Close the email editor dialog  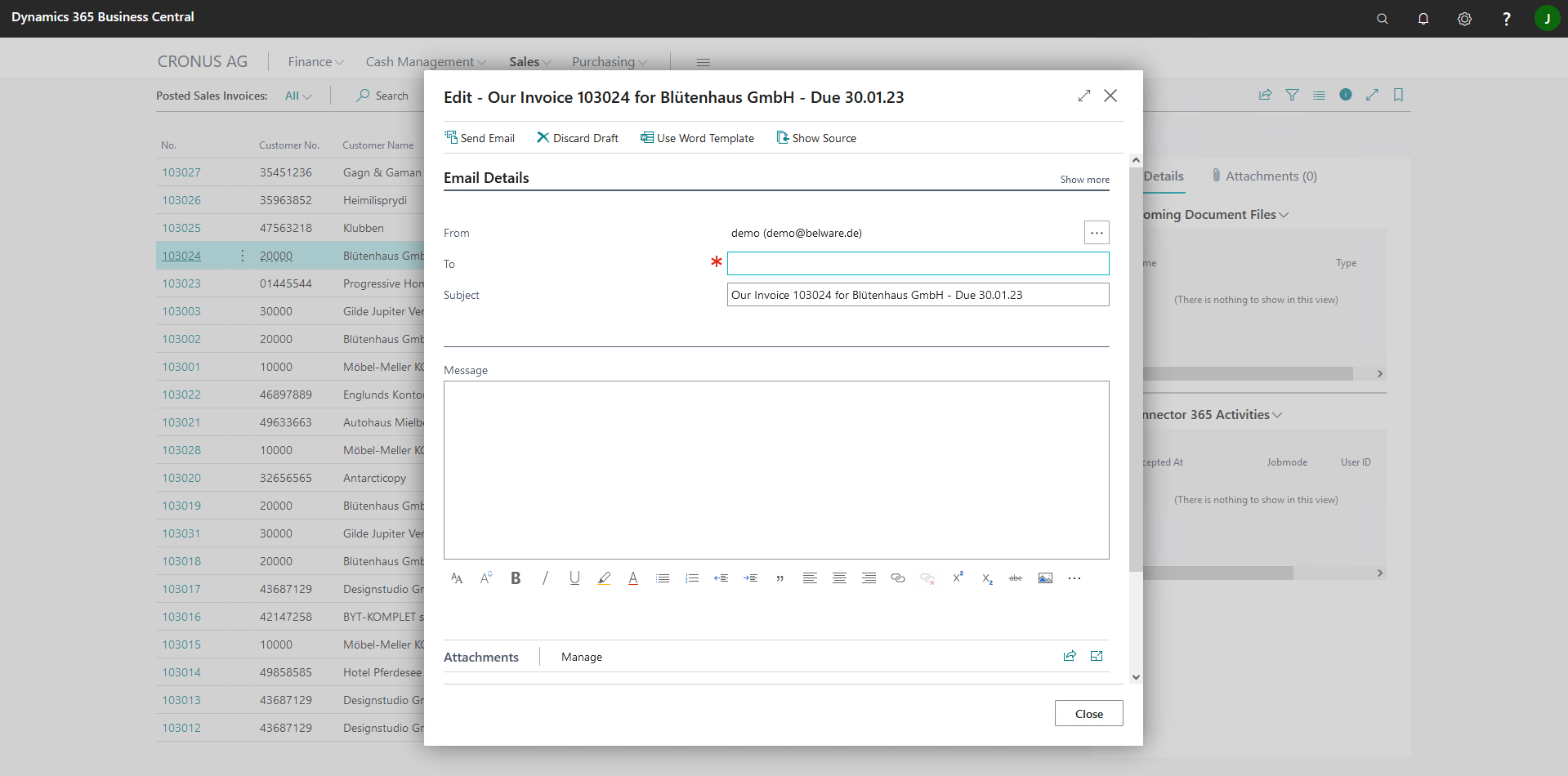[x=1110, y=96]
